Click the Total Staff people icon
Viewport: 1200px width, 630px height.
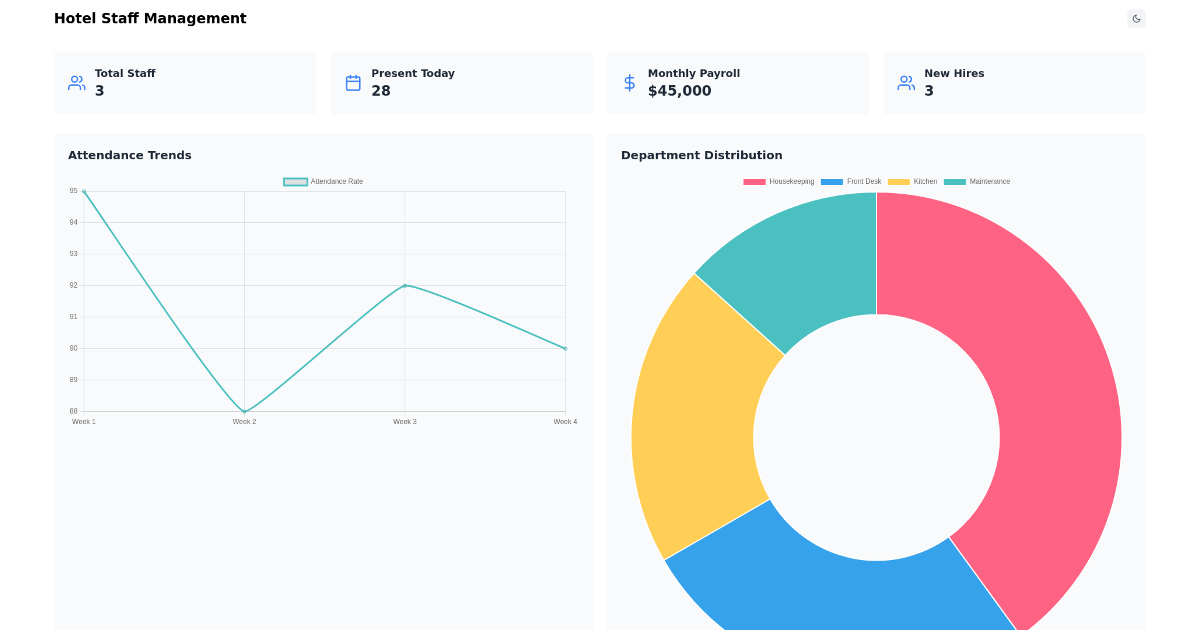(x=76, y=83)
